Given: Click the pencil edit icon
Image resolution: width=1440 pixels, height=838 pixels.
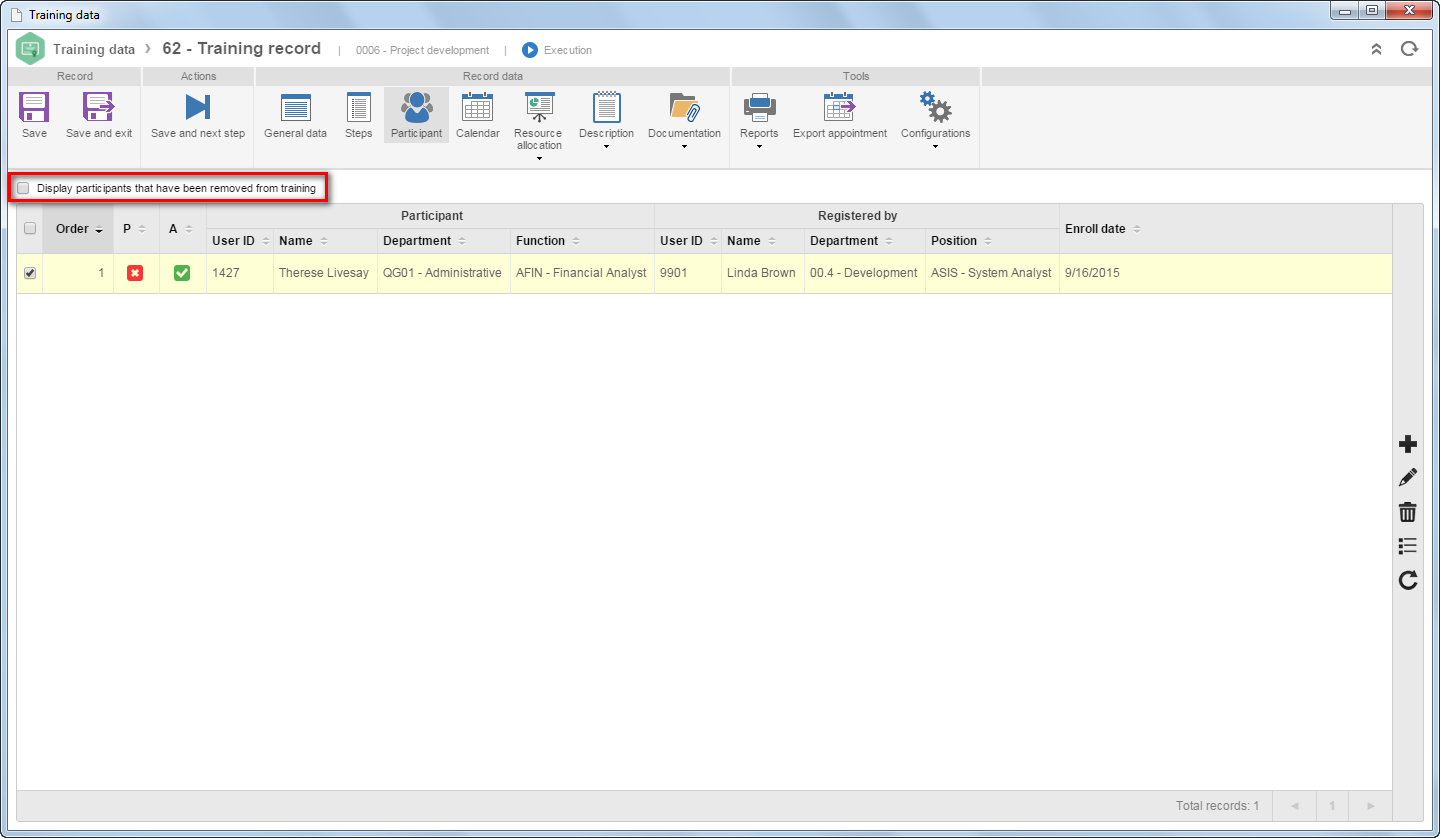Looking at the screenshot, I should pyautogui.click(x=1408, y=478).
